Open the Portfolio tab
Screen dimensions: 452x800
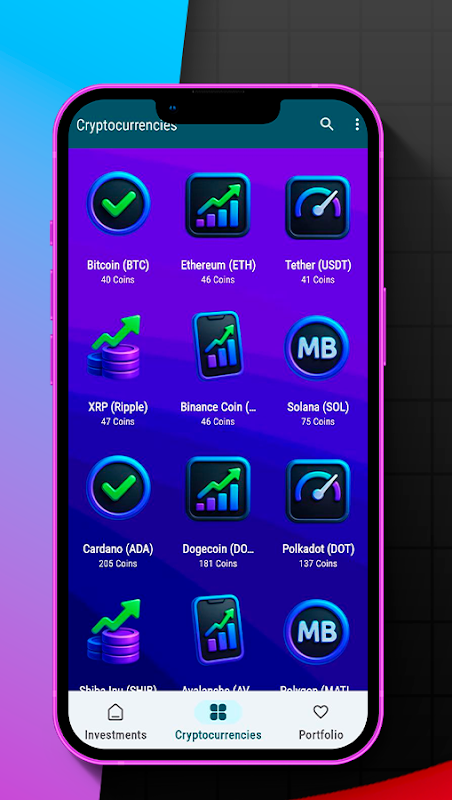pos(321,722)
